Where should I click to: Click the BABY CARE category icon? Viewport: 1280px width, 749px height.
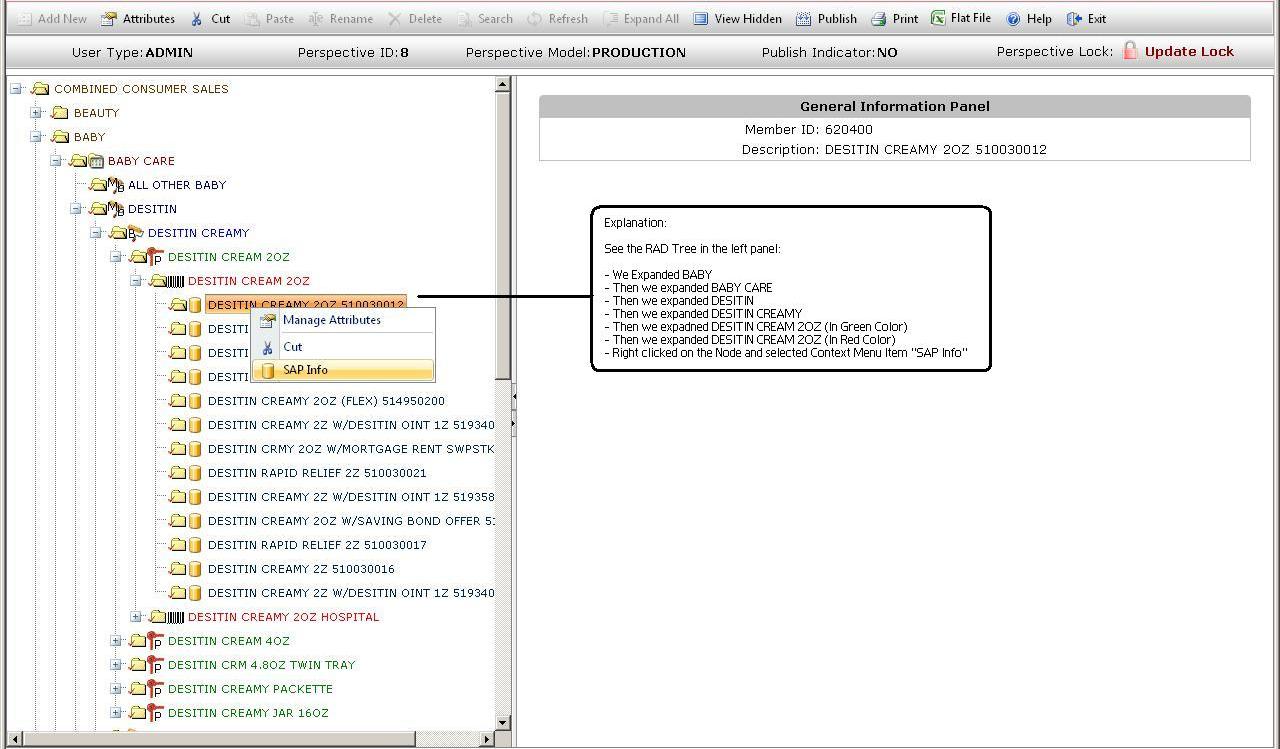click(x=96, y=161)
